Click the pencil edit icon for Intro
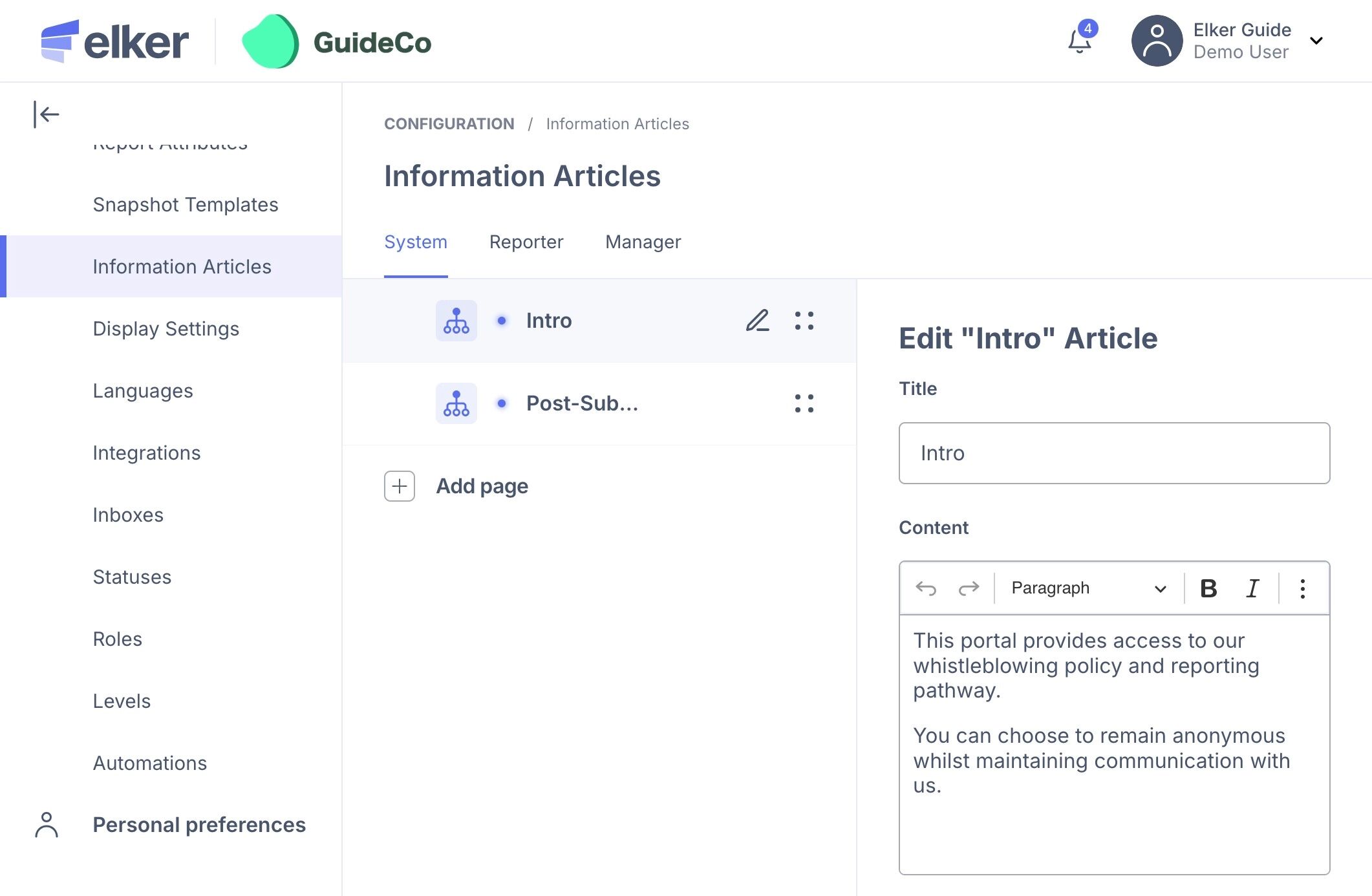The image size is (1372, 896). click(757, 321)
